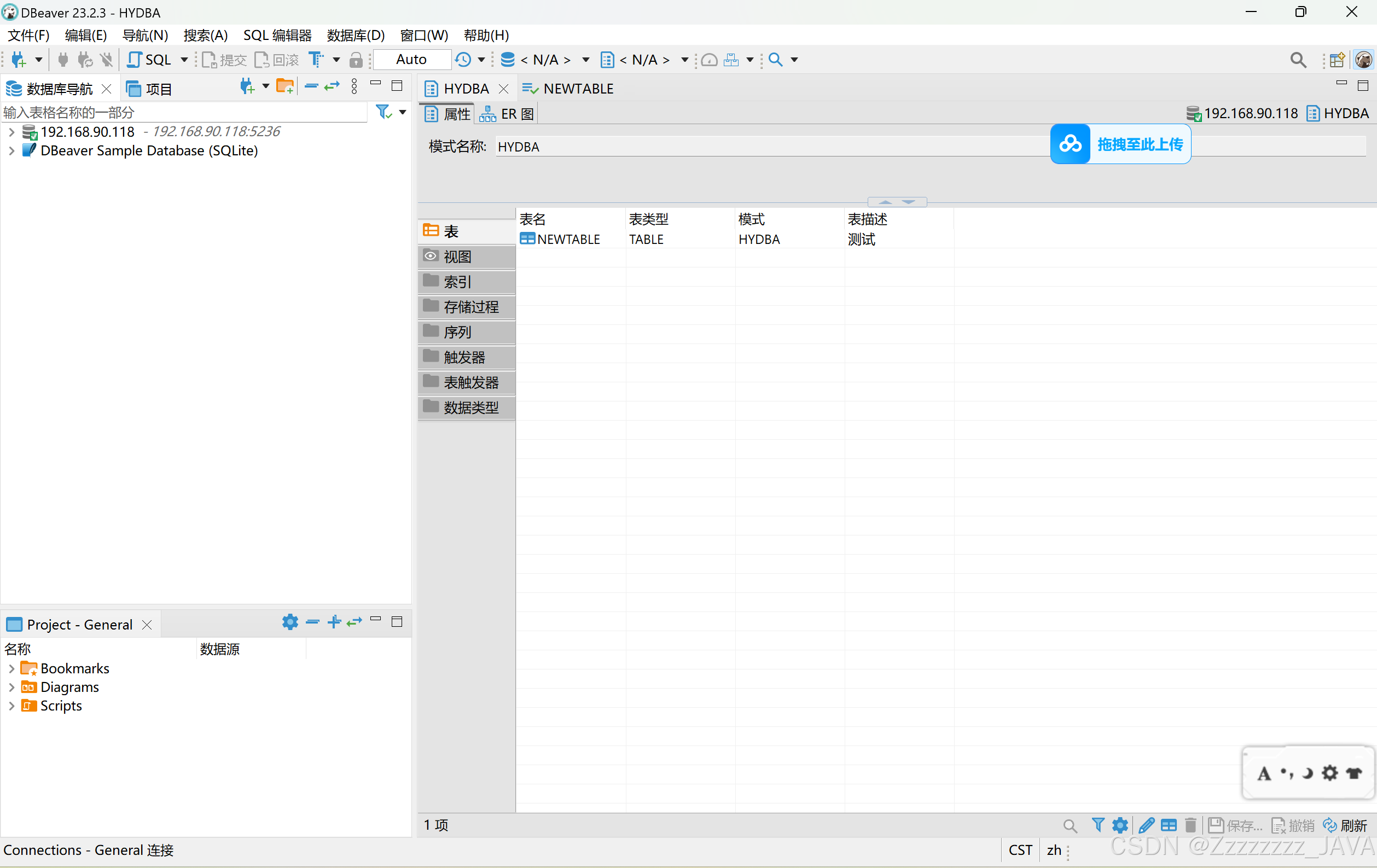Open the 导航(N) menu
Viewport: 1377px width, 868px height.
click(145, 36)
